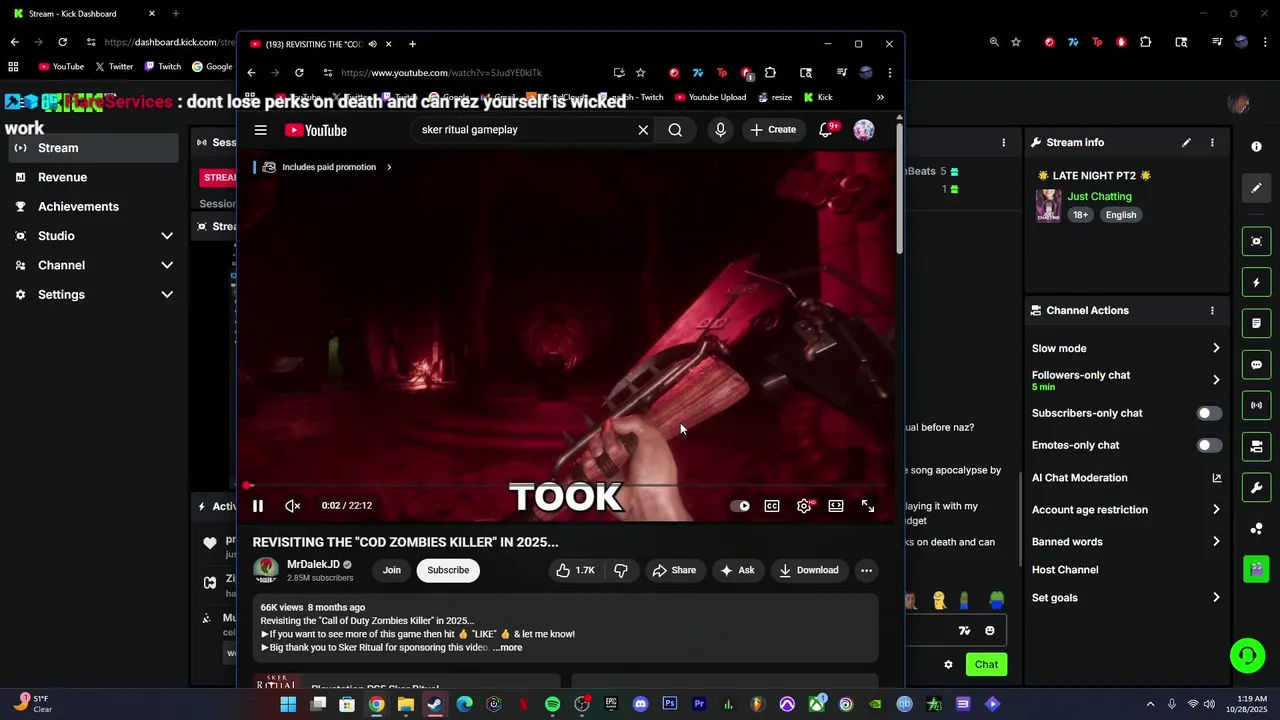
Task: Toggle Emotes-only chat switch
Action: [x=1209, y=445]
